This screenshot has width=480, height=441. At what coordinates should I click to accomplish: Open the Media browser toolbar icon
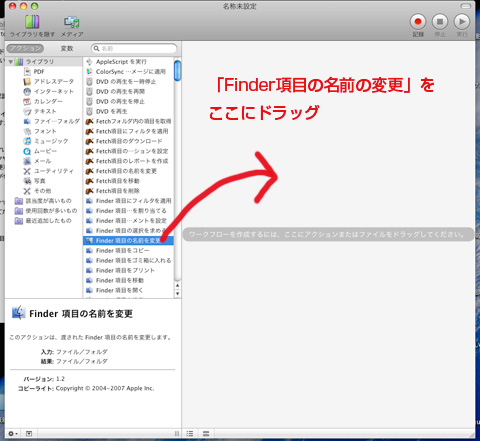click(72, 22)
